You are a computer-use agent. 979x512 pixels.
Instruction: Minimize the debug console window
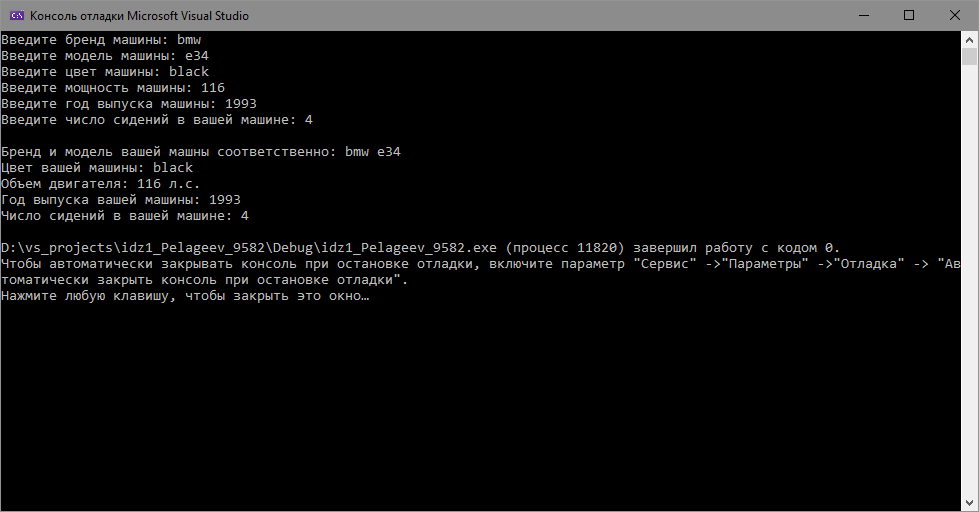point(864,16)
